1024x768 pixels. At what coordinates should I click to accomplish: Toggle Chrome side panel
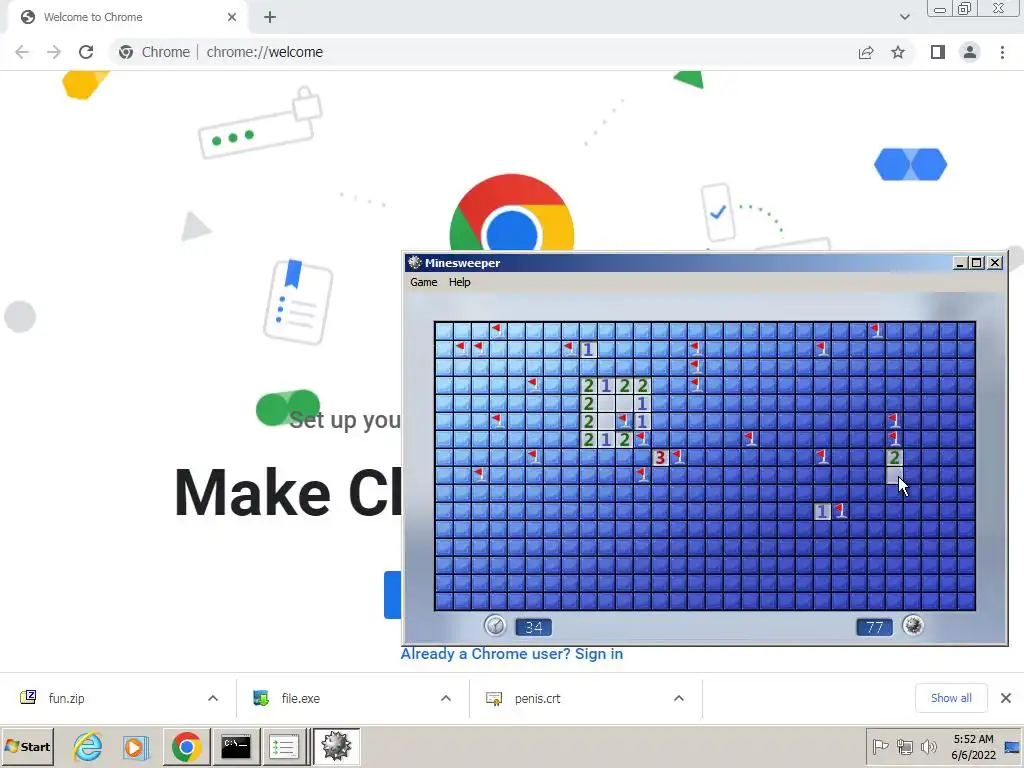[x=938, y=52]
